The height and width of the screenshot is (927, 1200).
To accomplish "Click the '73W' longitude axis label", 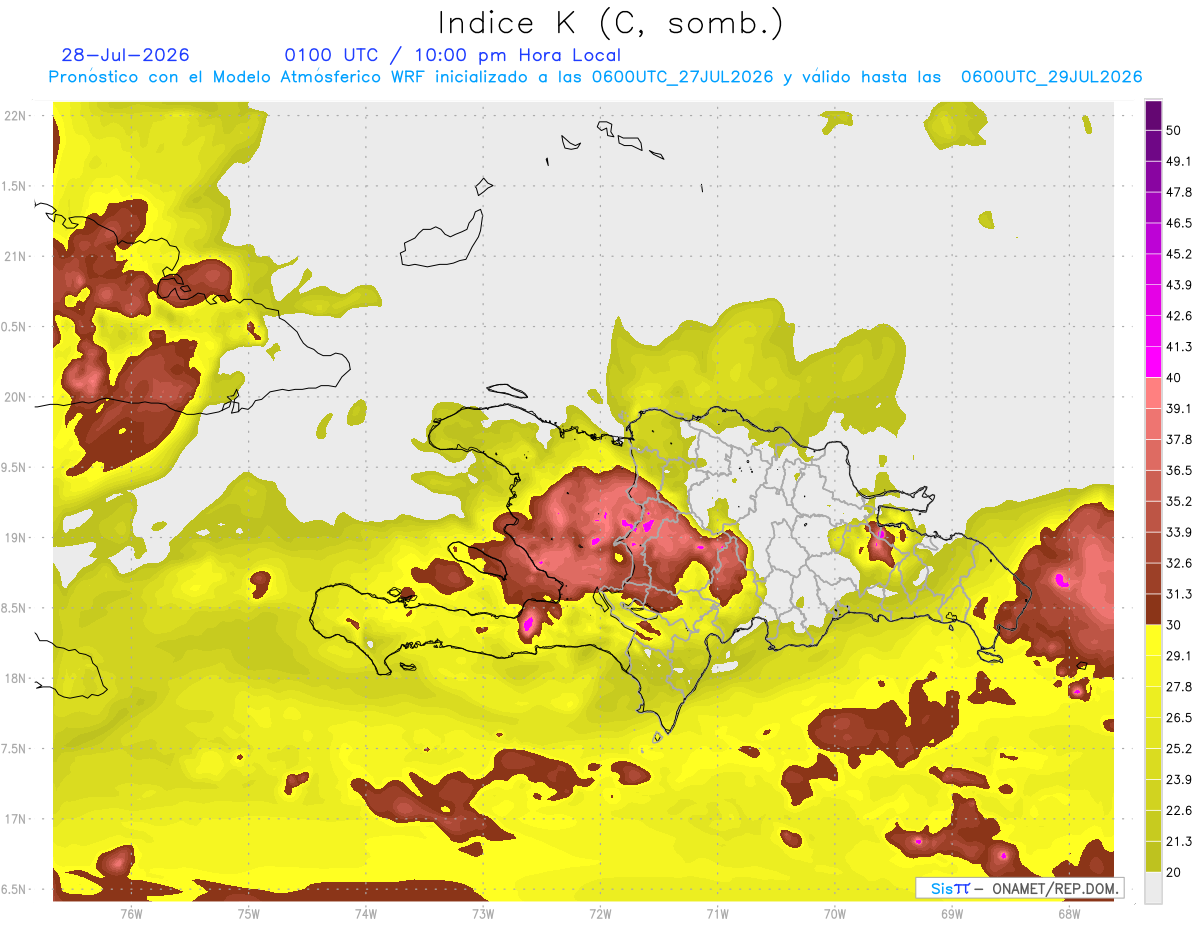I will (483, 914).
